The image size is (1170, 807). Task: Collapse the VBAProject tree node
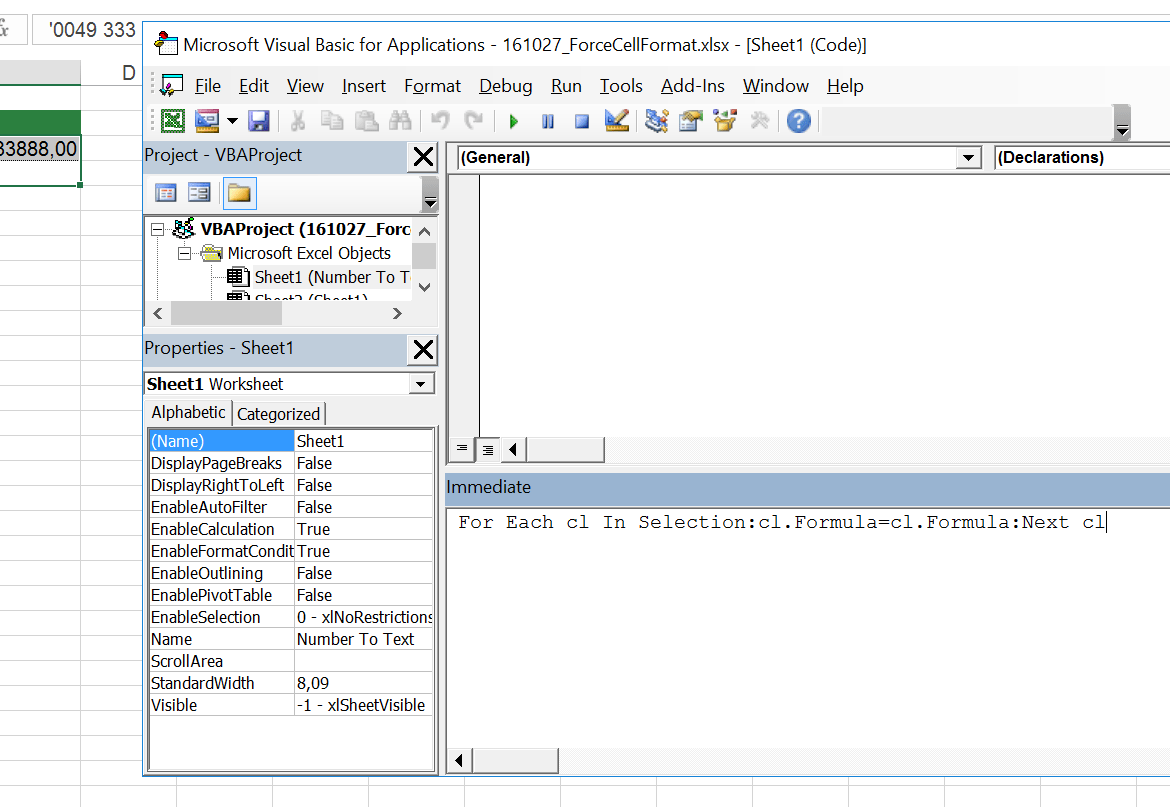click(x=157, y=229)
